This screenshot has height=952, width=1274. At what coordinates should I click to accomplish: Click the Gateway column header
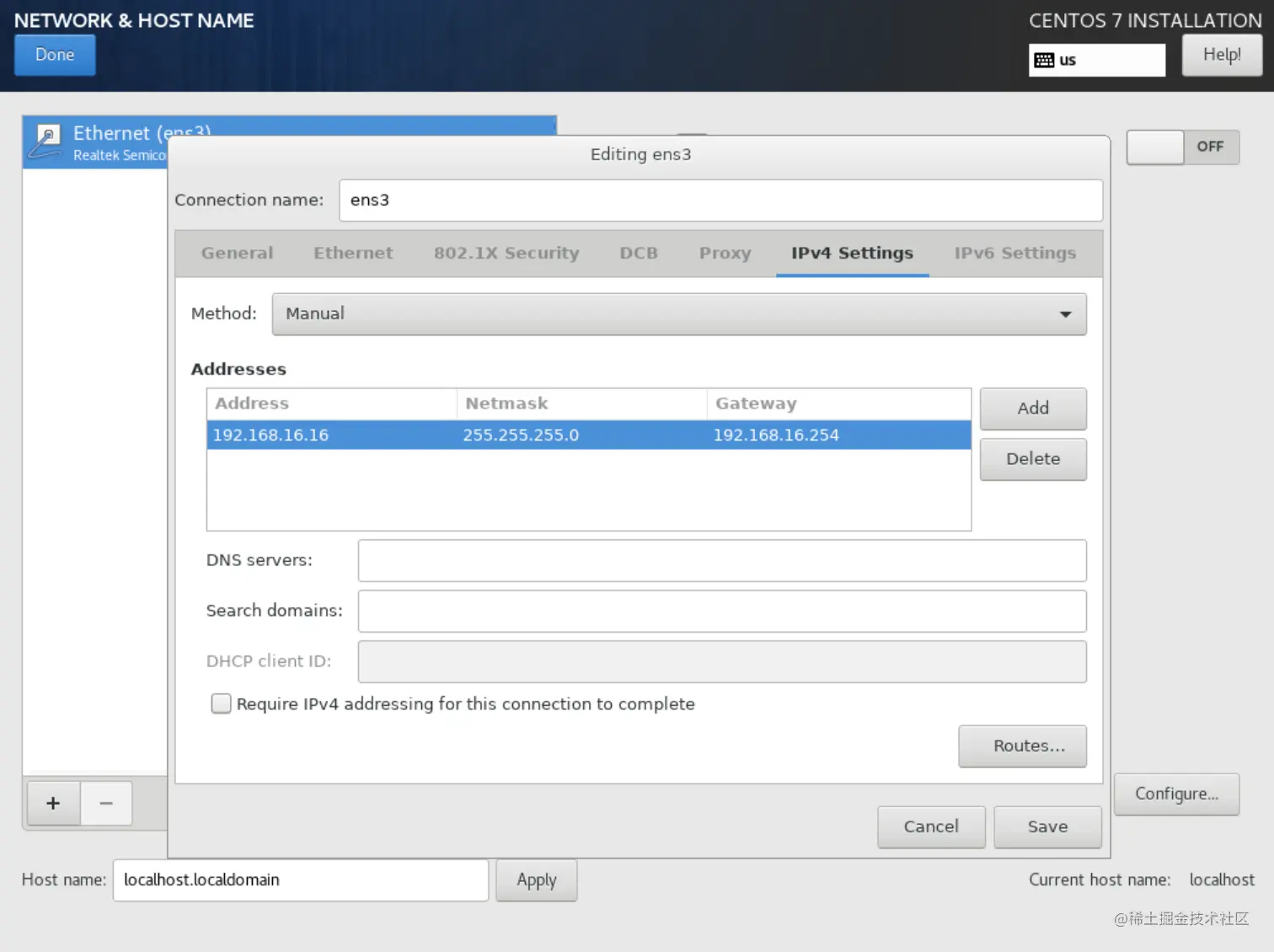coord(839,404)
